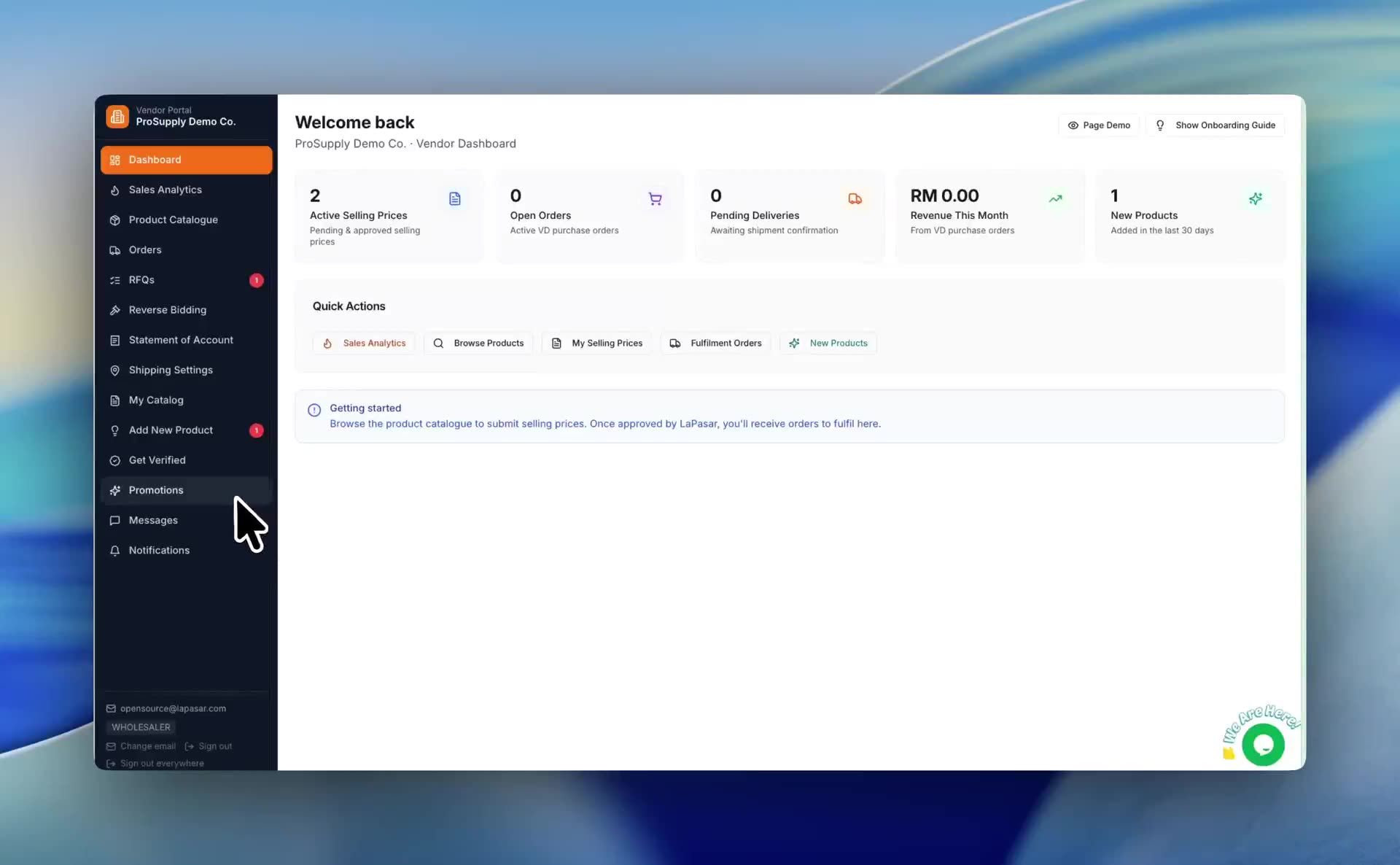Click the document icon on Active Selling Prices card
The height and width of the screenshot is (865, 1400).
(455, 198)
